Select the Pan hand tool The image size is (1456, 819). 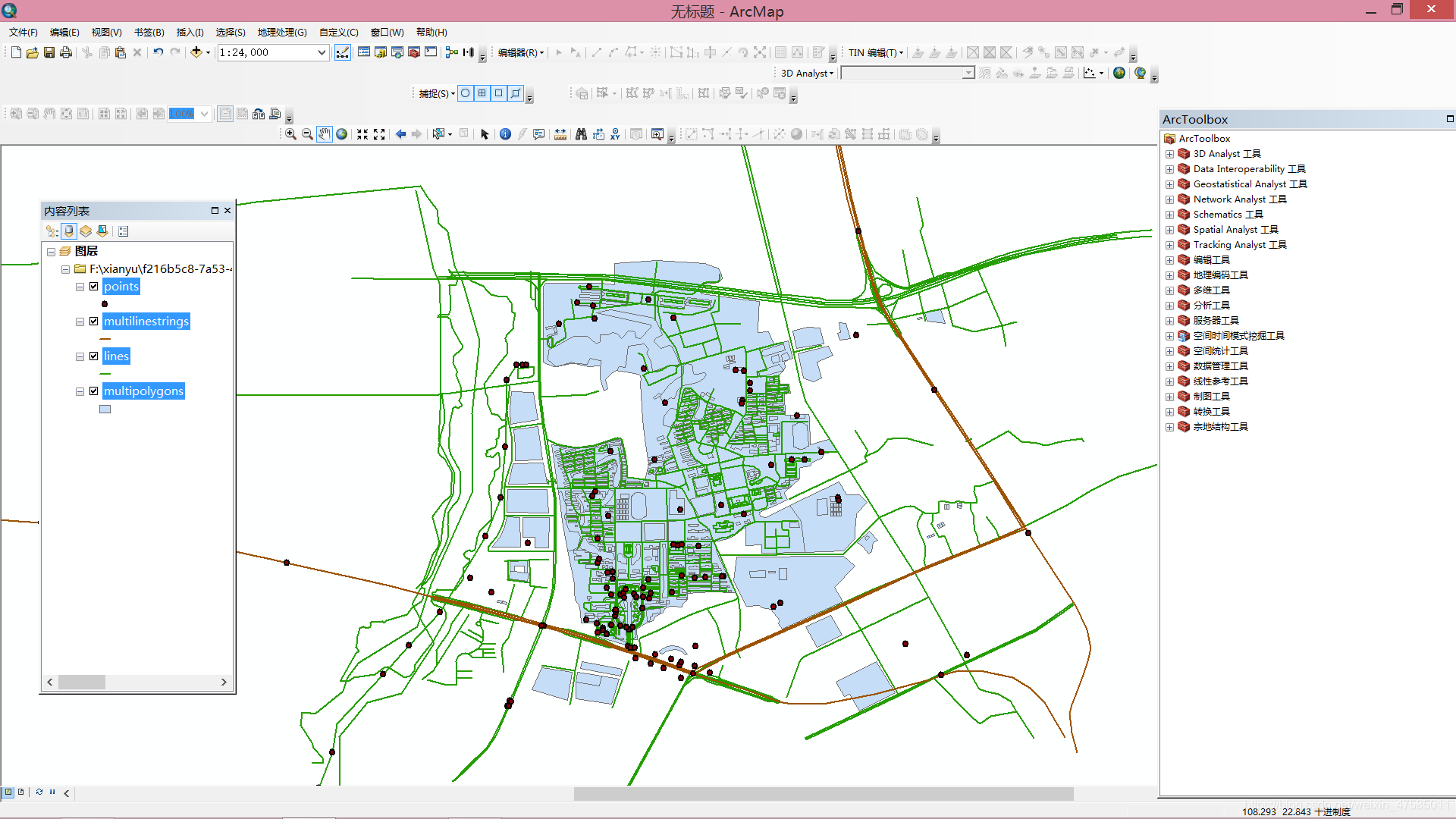coord(325,134)
